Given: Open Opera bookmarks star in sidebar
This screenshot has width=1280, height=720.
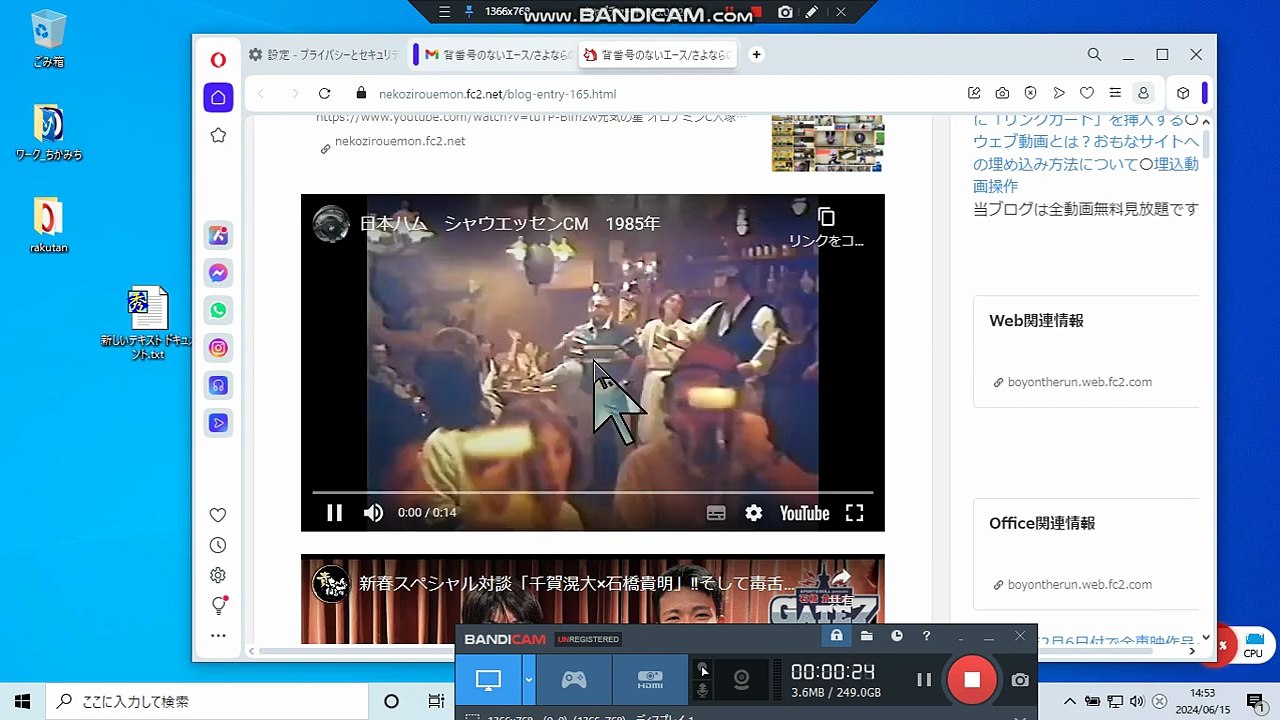Looking at the screenshot, I should click(x=218, y=135).
